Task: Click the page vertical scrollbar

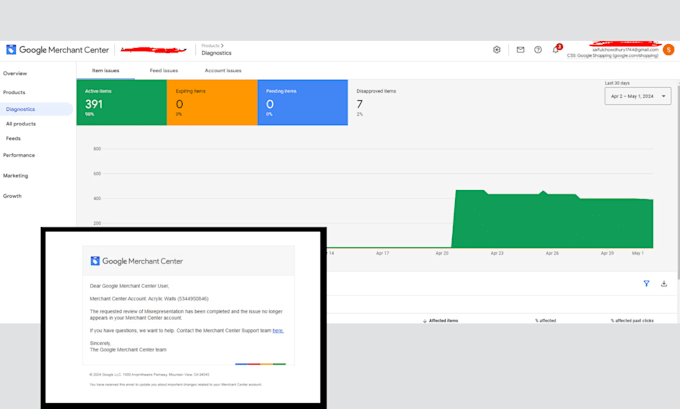Action: (678, 180)
